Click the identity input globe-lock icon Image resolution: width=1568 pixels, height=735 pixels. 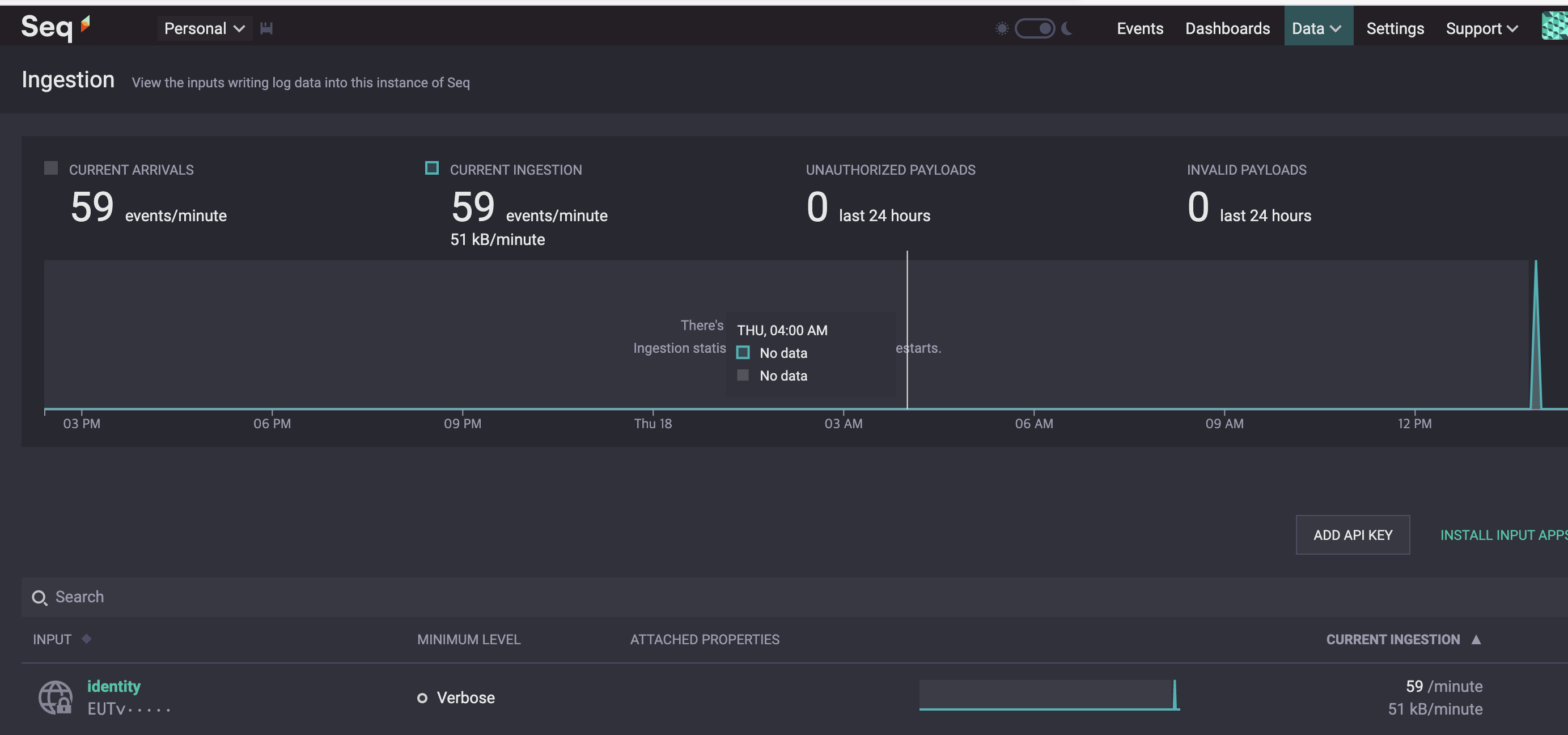[56, 697]
